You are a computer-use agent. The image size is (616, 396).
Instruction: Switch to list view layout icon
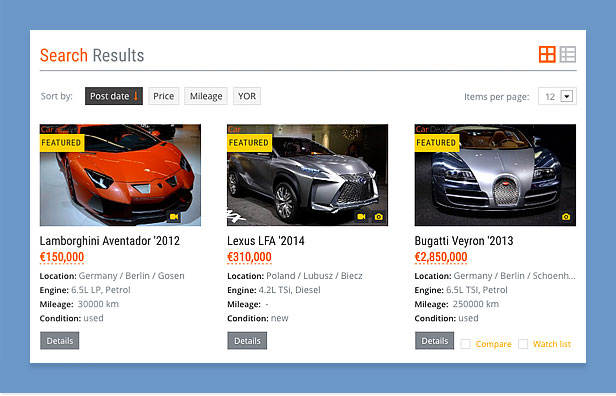tap(568, 54)
